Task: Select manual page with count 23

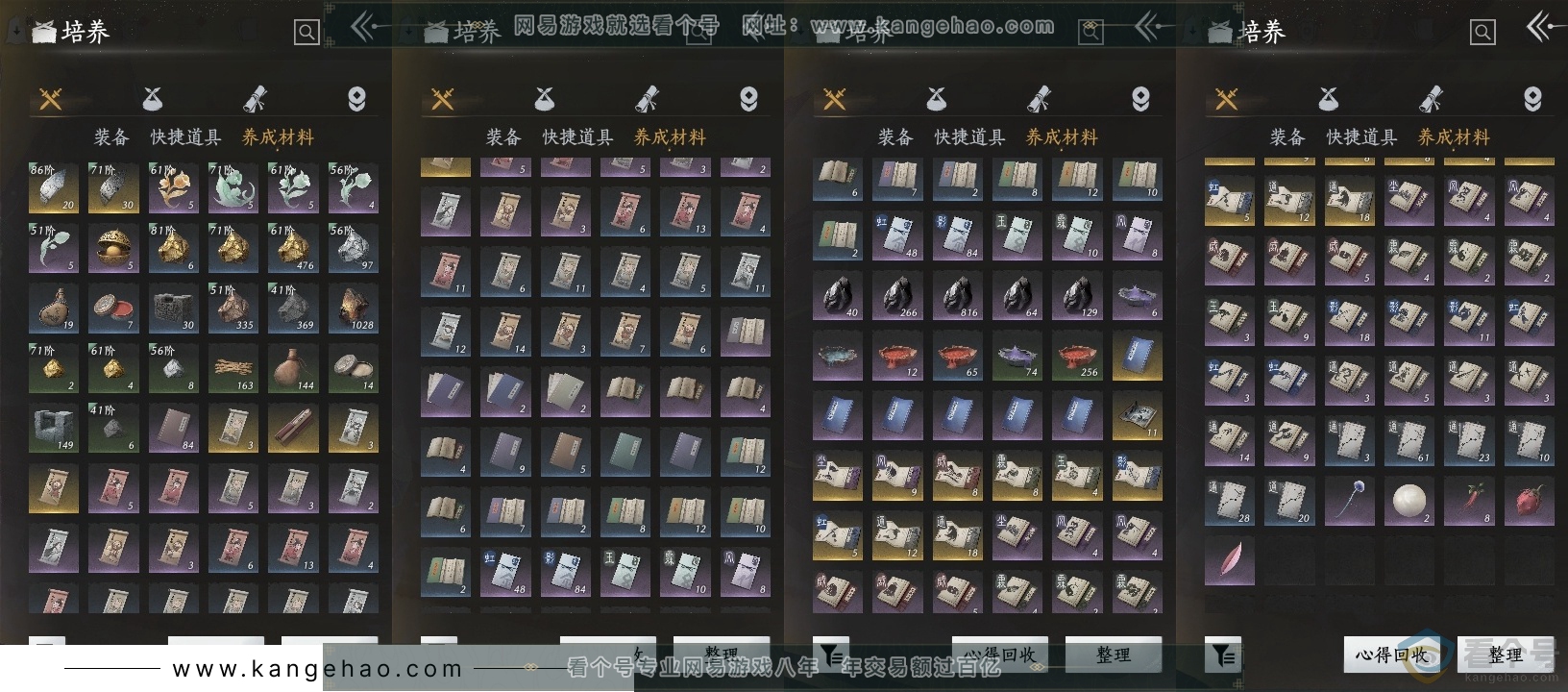Action: tap(1469, 440)
